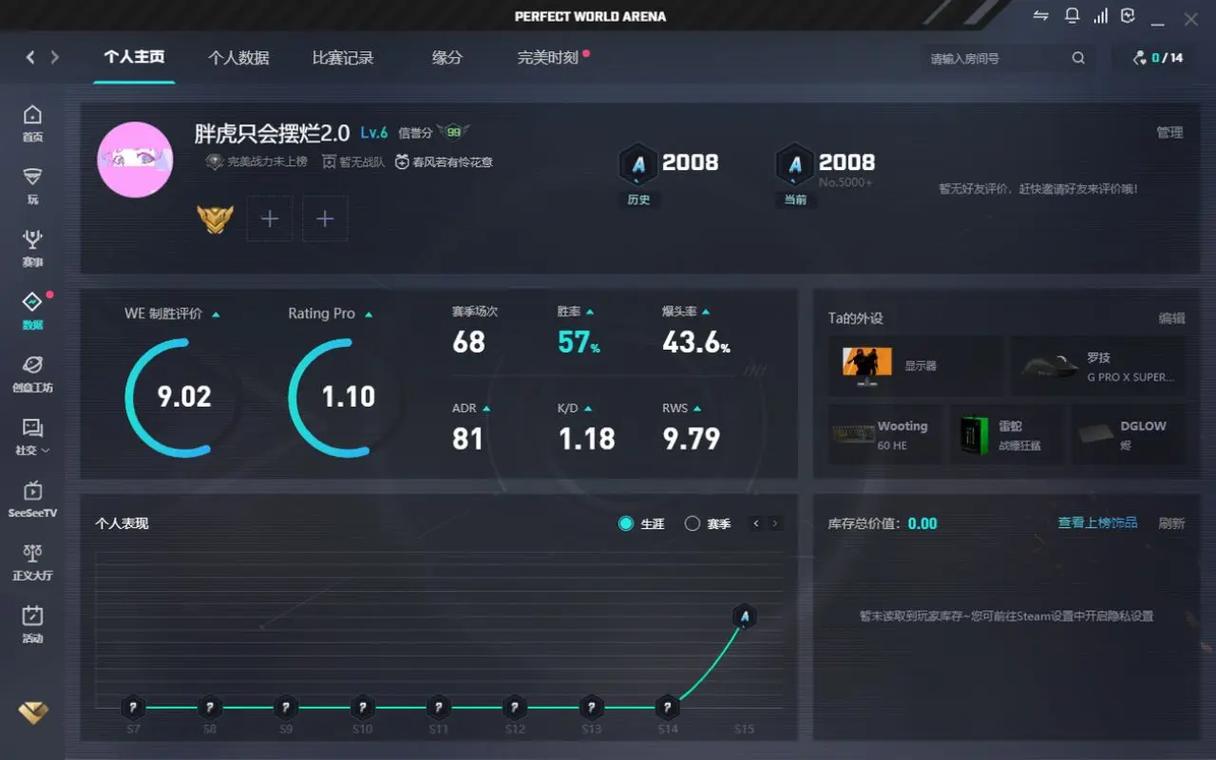Click 编辑 in the peripherals panel
The height and width of the screenshot is (760, 1216).
click(x=1171, y=318)
